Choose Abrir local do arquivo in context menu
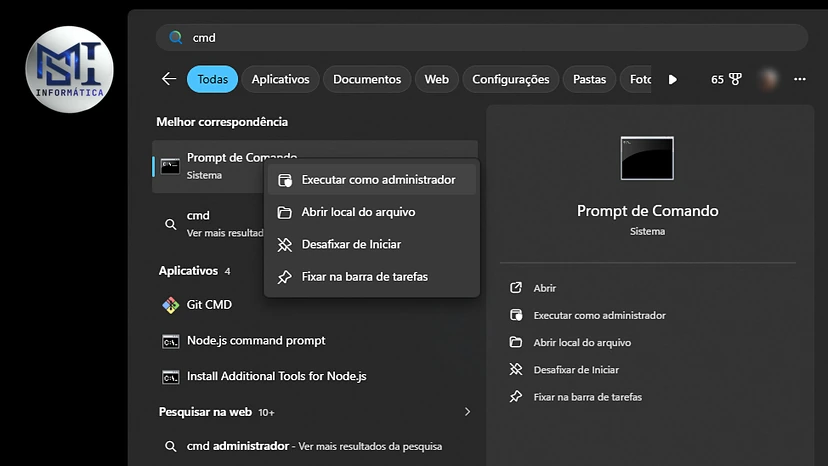 [x=372, y=212]
